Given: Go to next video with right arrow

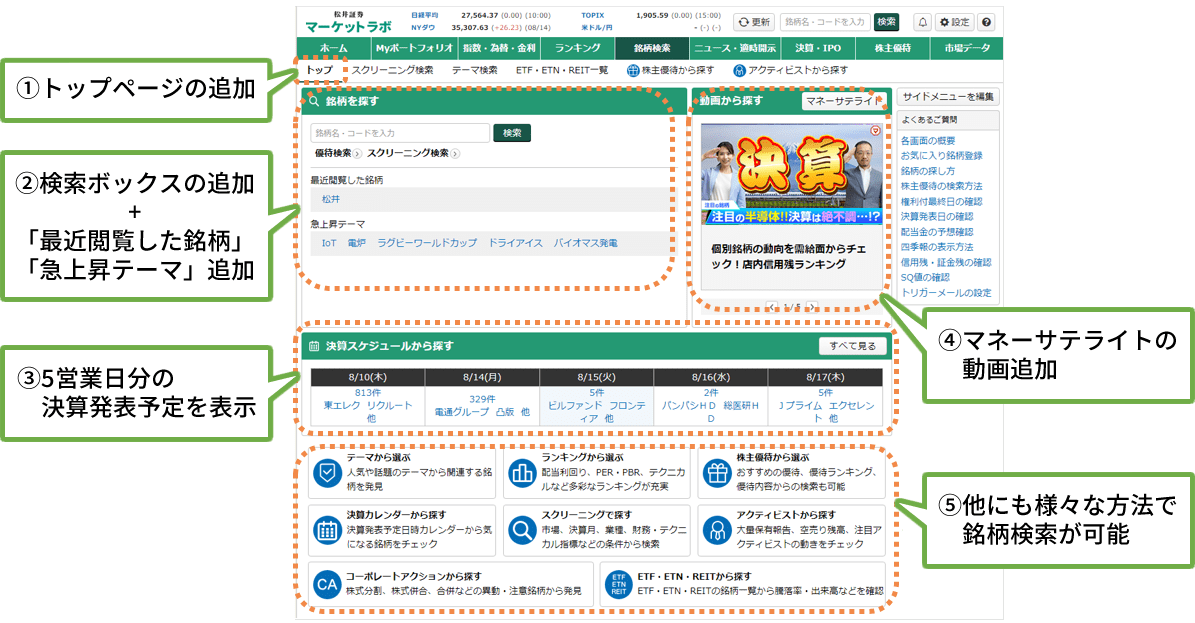Looking at the screenshot, I should coord(812,307).
